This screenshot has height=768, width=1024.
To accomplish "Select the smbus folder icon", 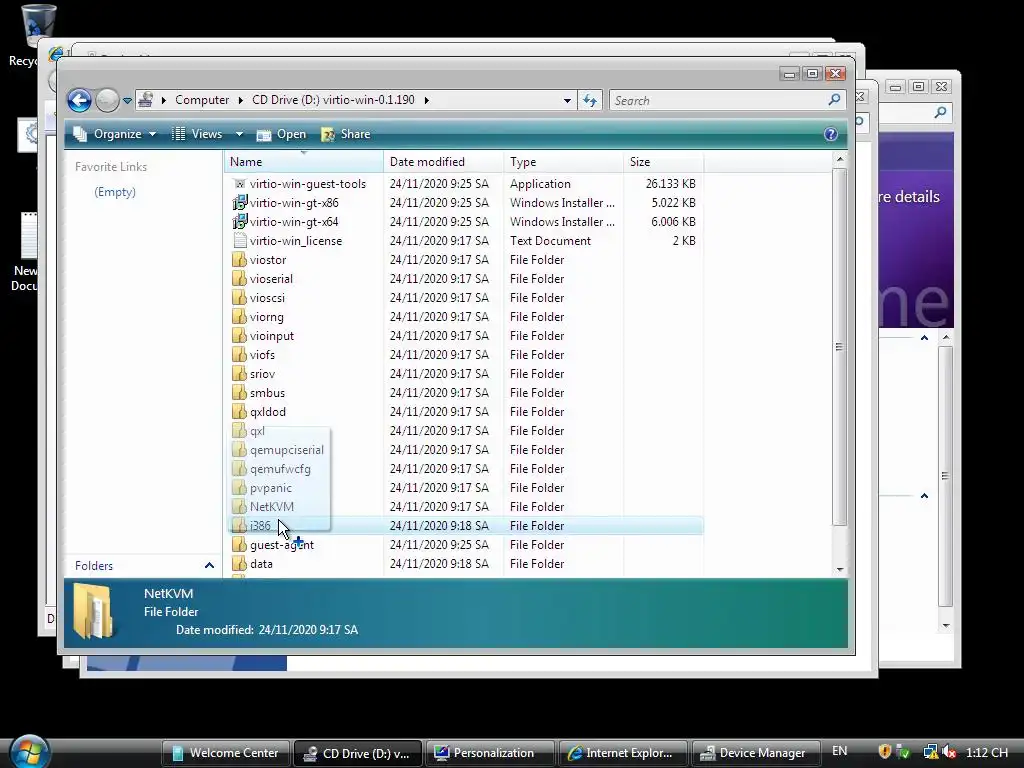I will [240, 392].
